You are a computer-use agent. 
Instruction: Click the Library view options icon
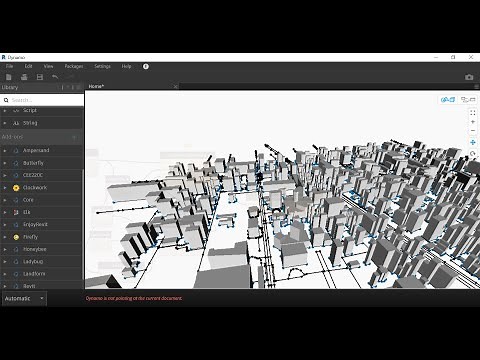(x=79, y=87)
